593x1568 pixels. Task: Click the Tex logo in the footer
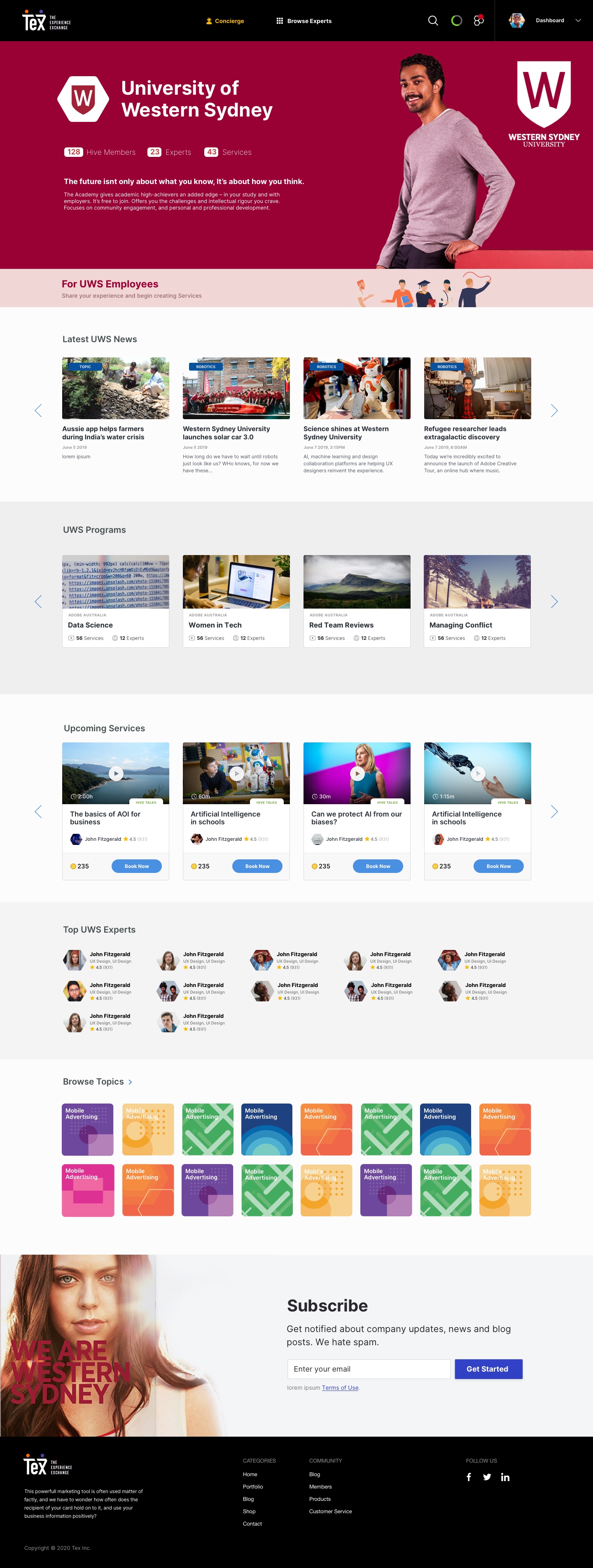point(47,1465)
